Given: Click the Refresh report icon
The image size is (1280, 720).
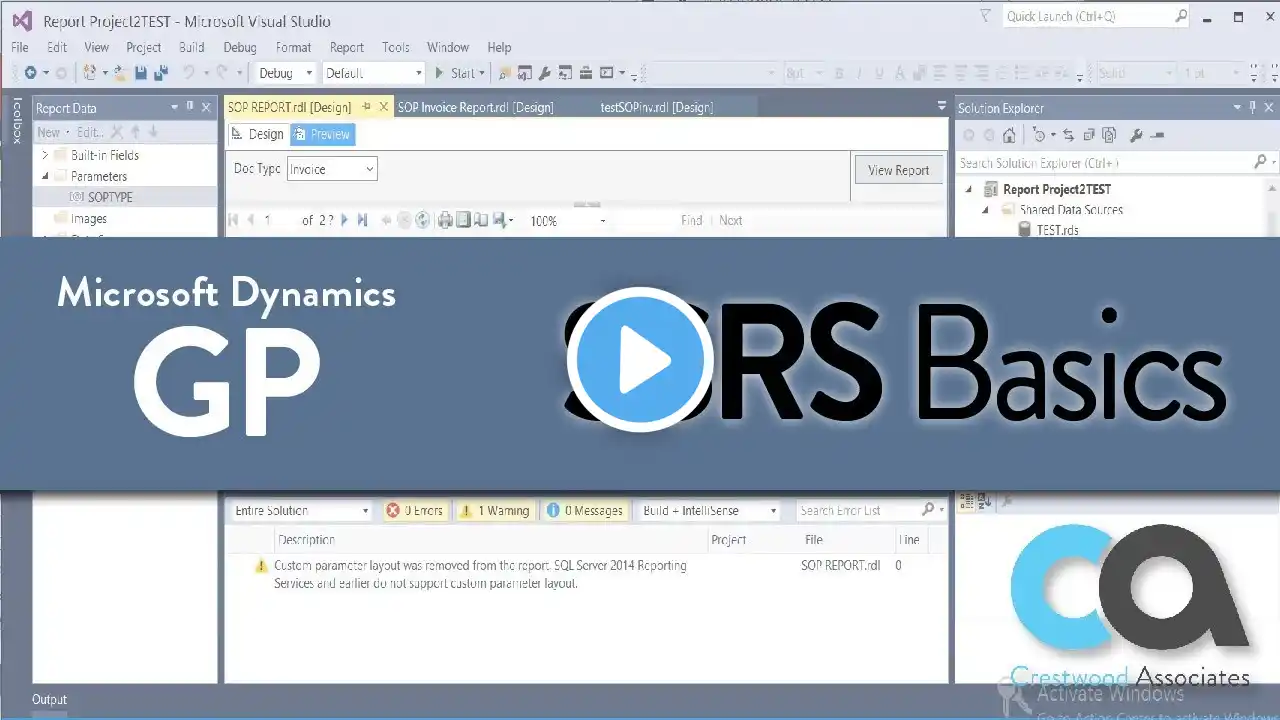Looking at the screenshot, I should click(422, 220).
